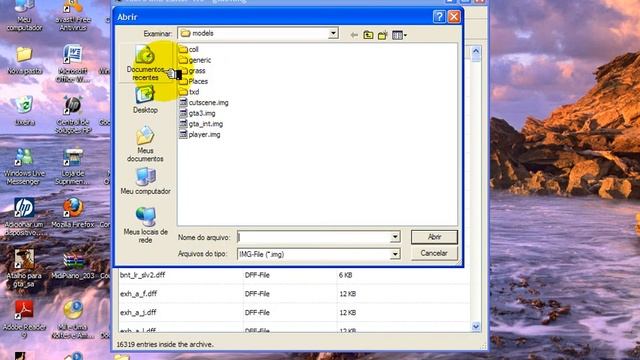Open the Meu computador desktop icon
Viewport: 640px width, 360px height.
(24, 16)
